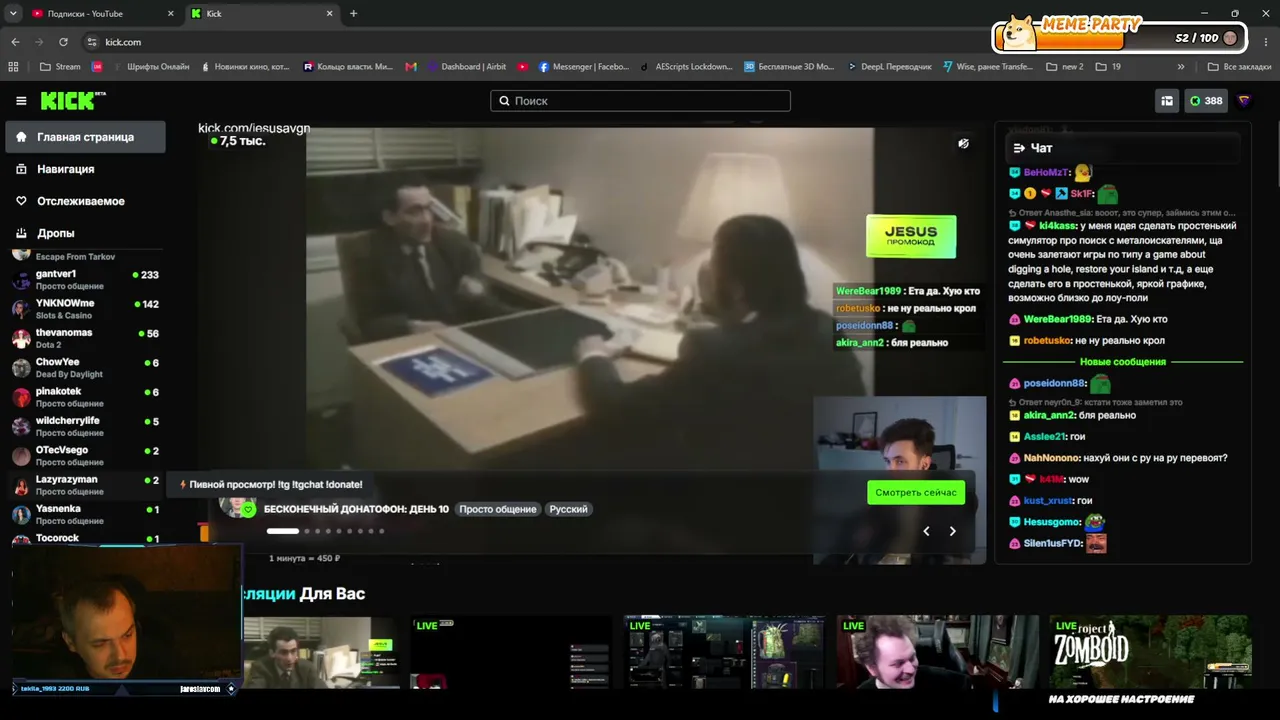Open the laughing streamer live thumbnail
The height and width of the screenshot is (720, 1280).
(937, 652)
